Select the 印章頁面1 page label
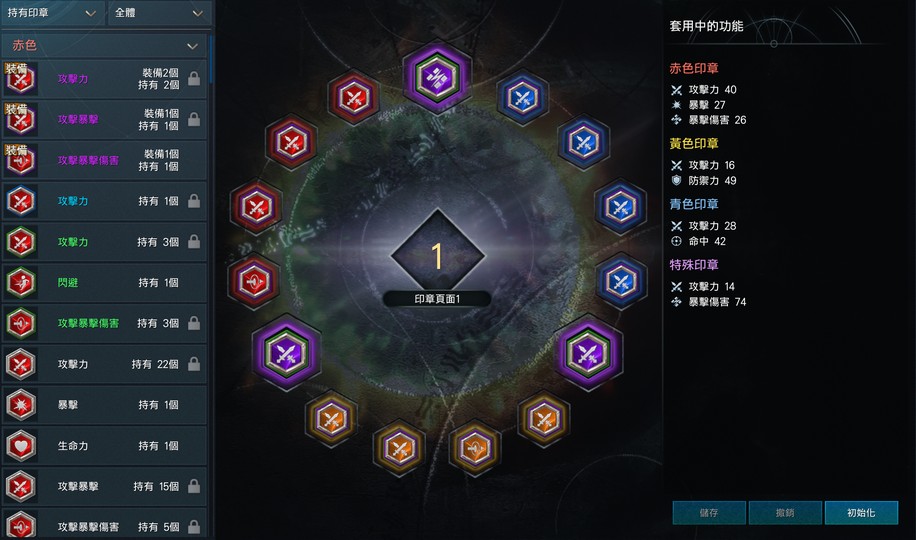Viewport: 916px width, 540px height. coord(437,299)
